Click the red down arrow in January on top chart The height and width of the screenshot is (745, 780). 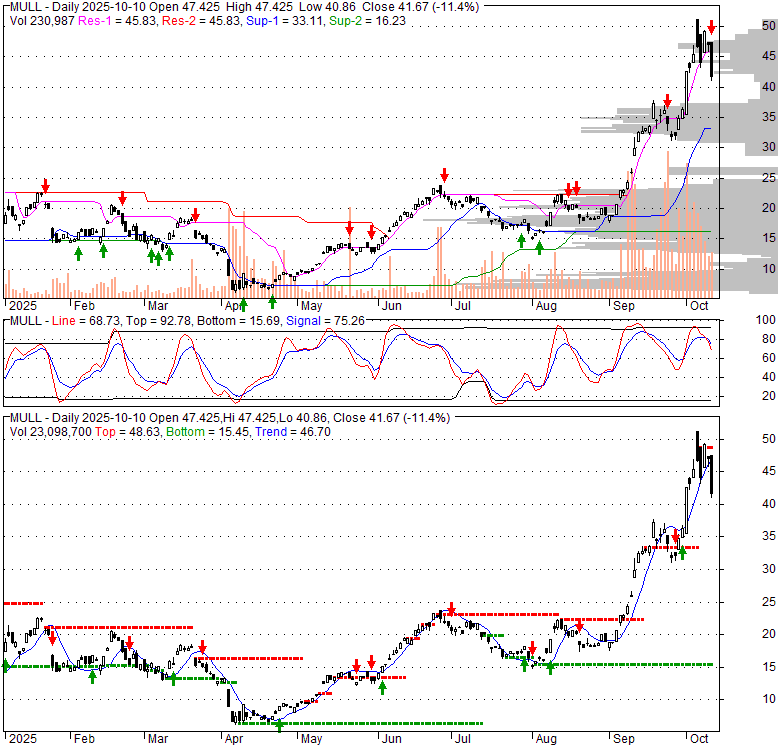[44, 186]
